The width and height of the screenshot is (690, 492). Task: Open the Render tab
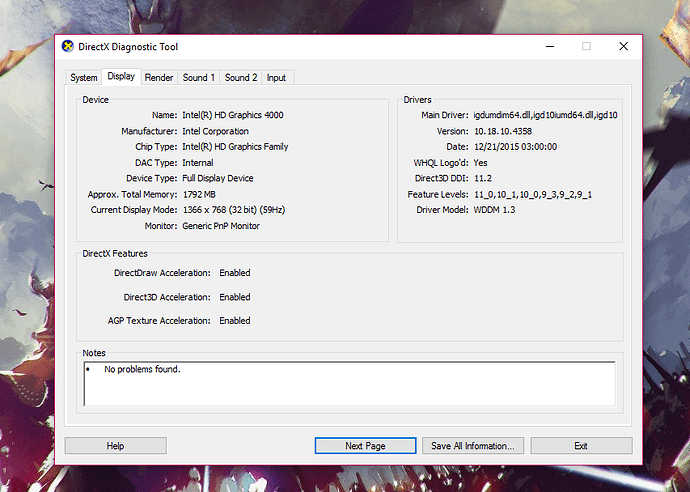click(x=159, y=77)
